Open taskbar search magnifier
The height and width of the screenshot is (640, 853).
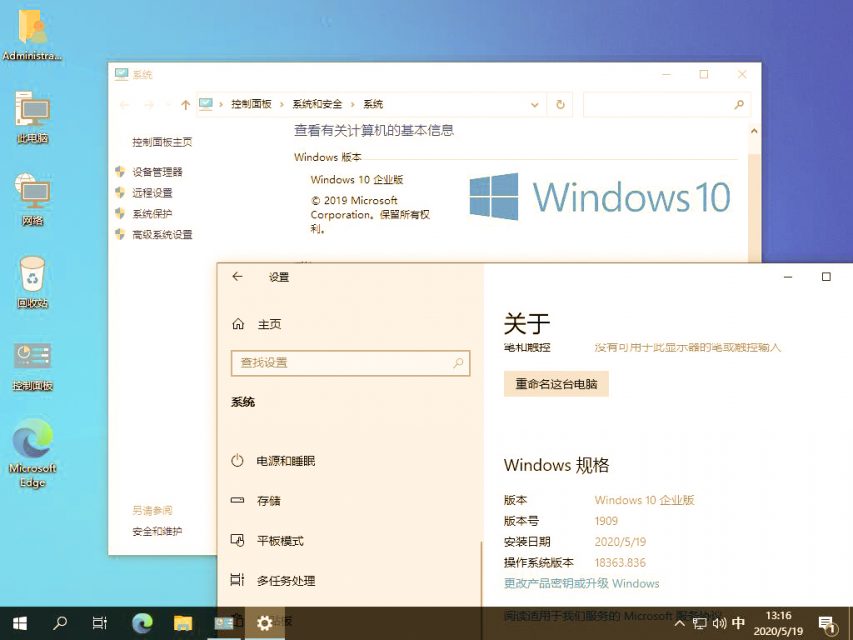[60, 623]
